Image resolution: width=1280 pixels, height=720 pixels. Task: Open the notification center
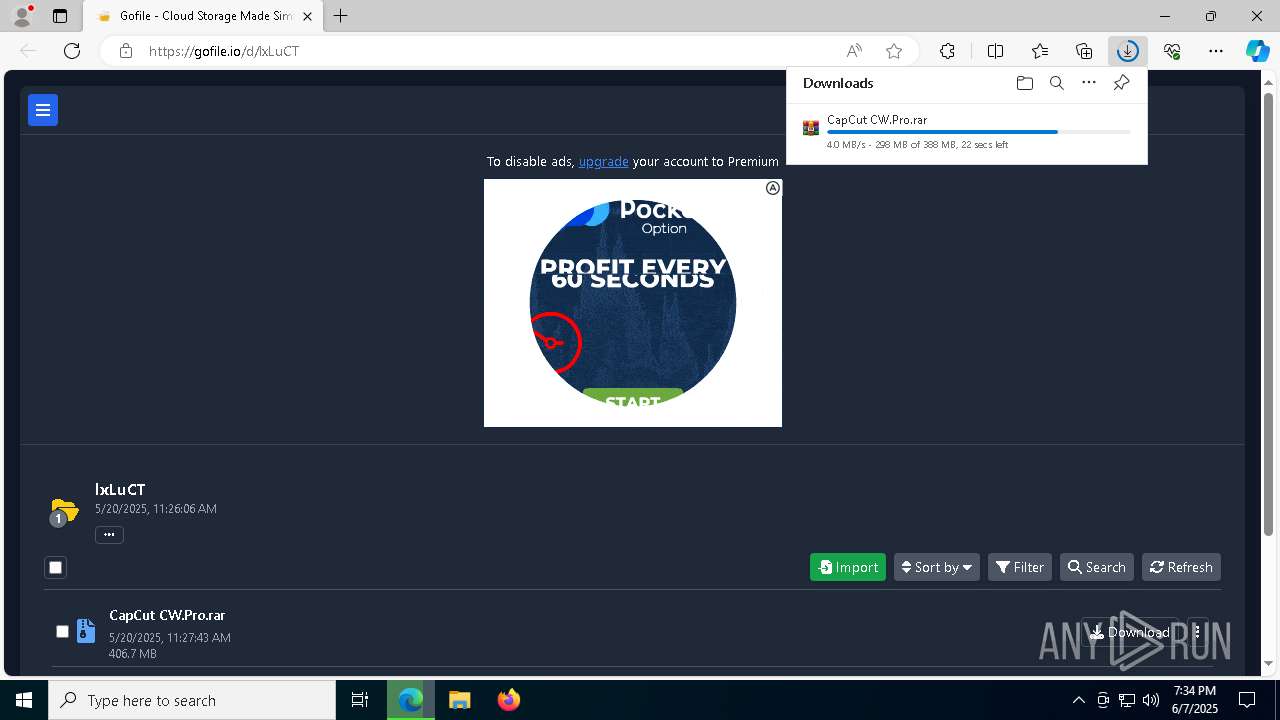tap(1247, 700)
